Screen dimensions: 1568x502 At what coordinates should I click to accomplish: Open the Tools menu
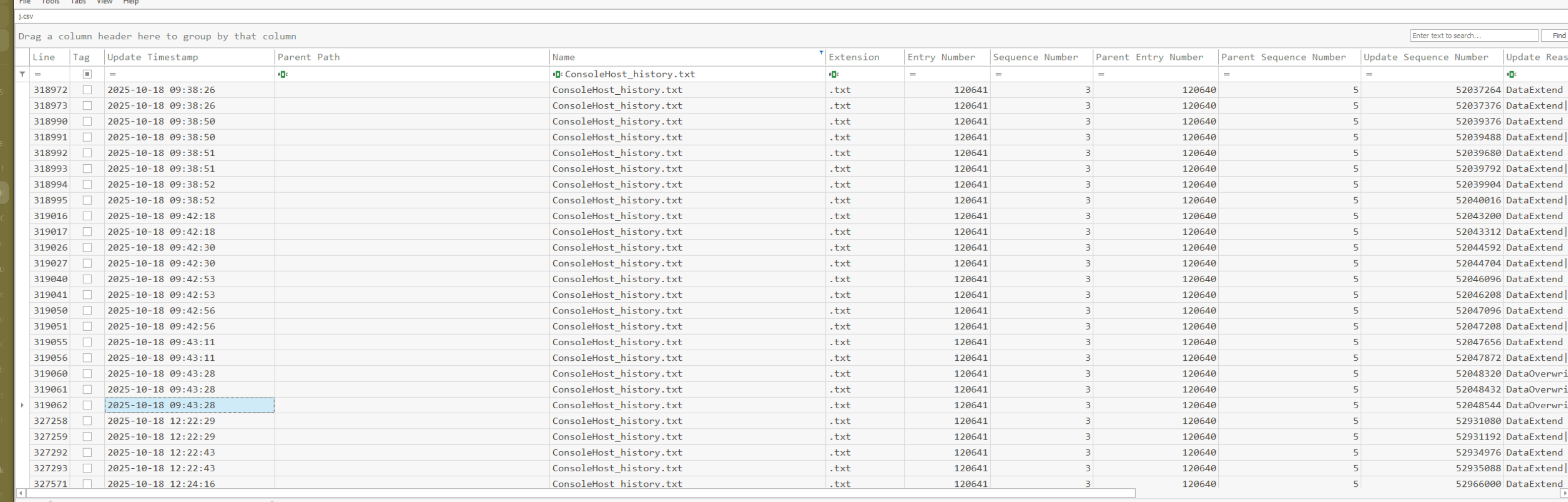pyautogui.click(x=50, y=3)
